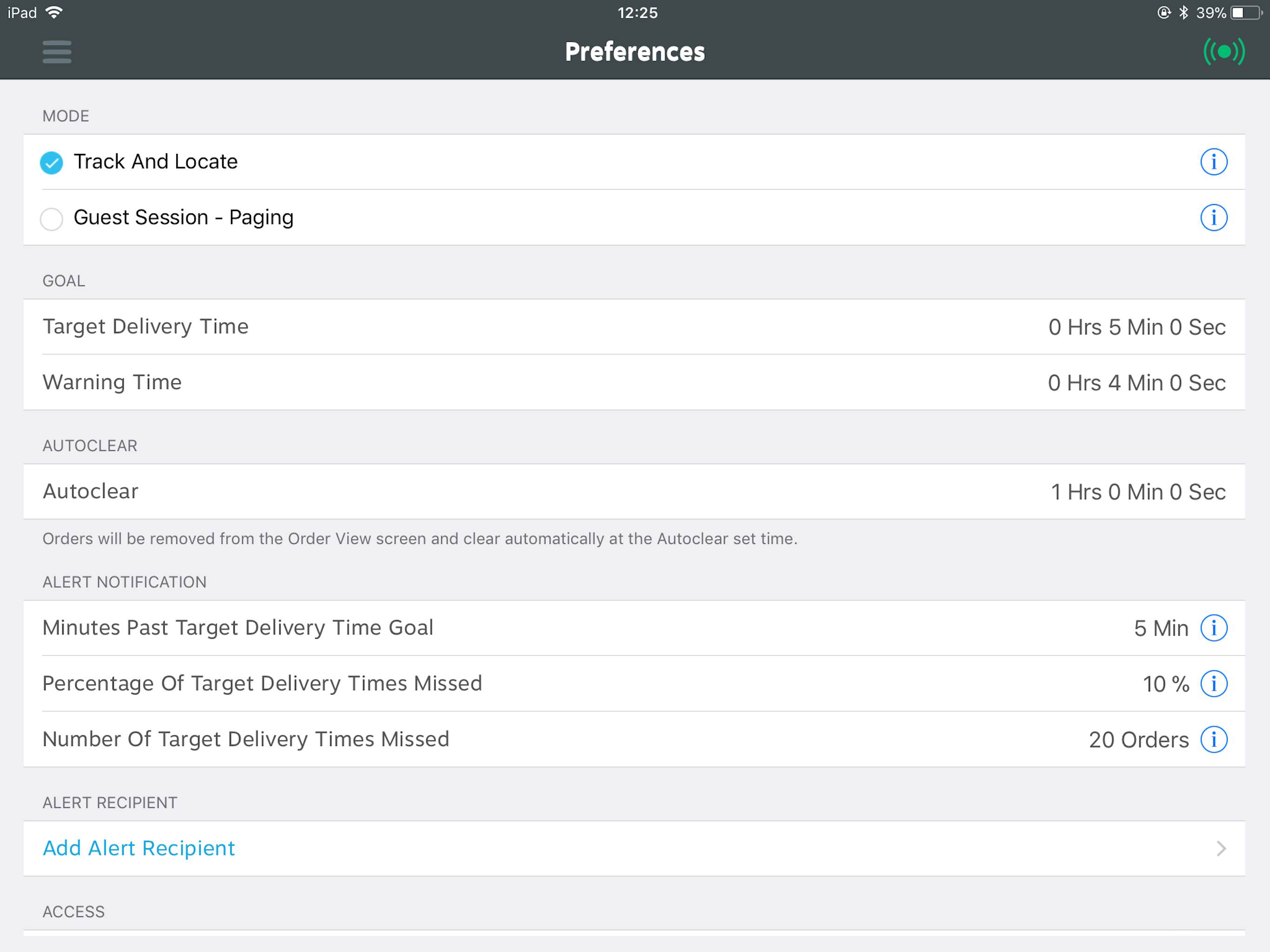
Task: Tap the Wi-Fi status icon
Action: tap(54, 13)
